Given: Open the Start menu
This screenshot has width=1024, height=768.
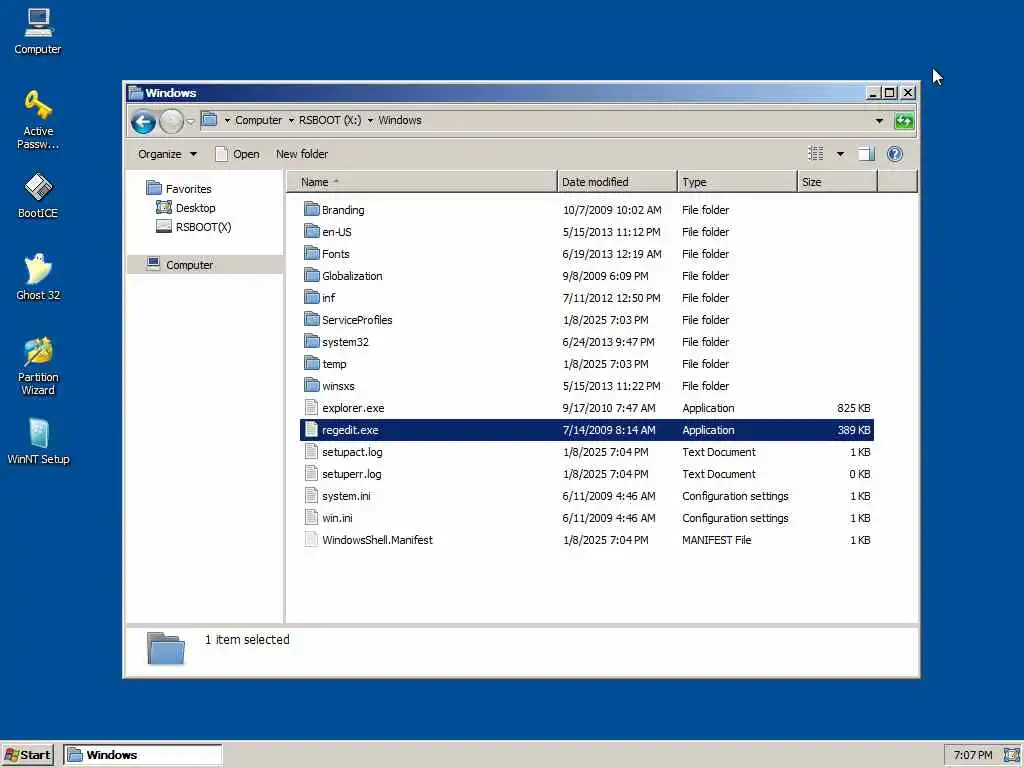Looking at the screenshot, I should [27, 755].
